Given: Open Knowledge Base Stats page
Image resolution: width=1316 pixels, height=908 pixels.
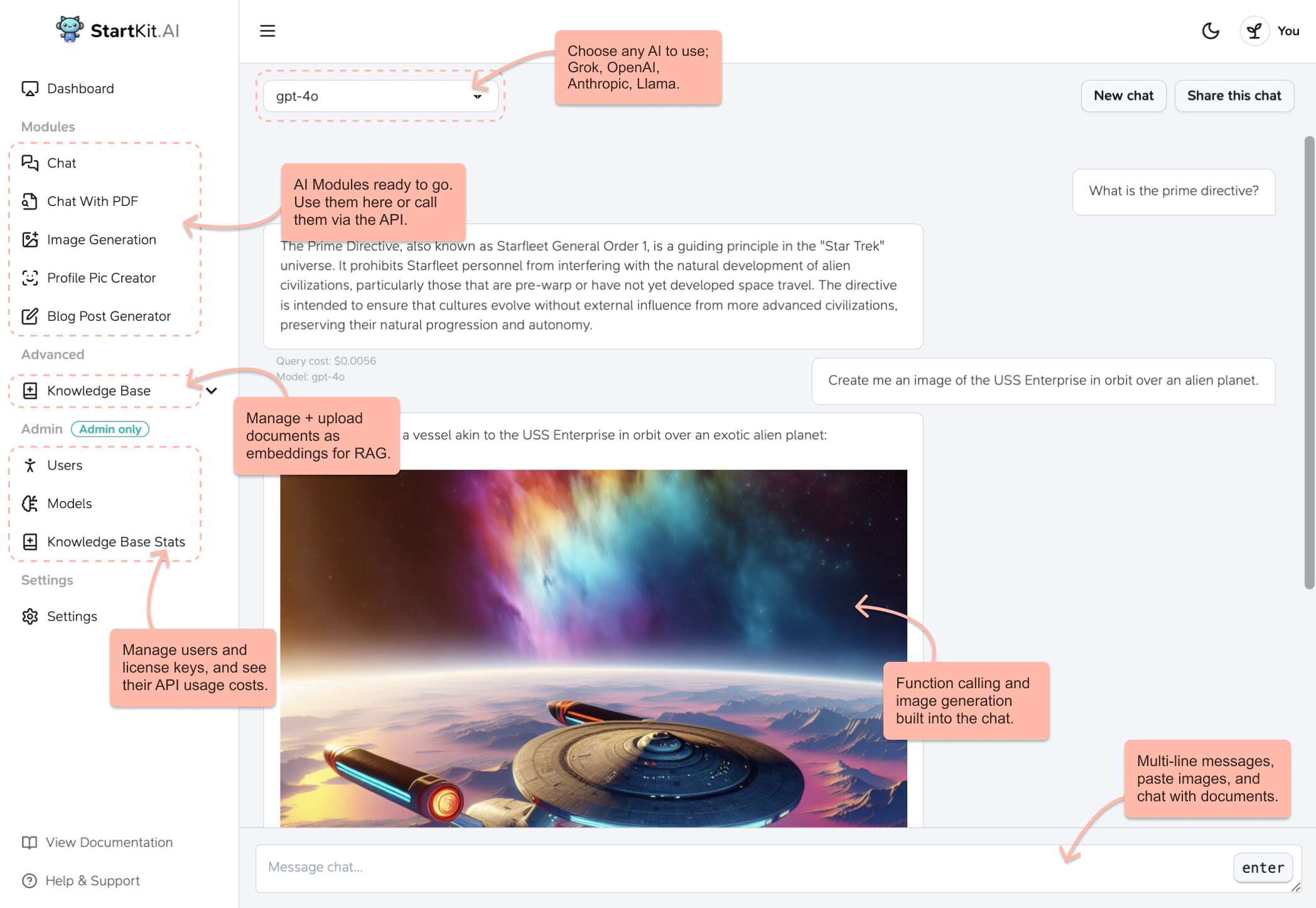Looking at the screenshot, I should pos(116,542).
